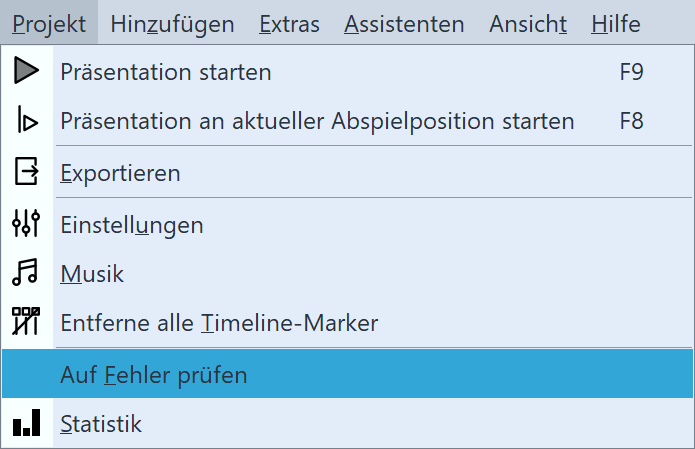Close the open Projekt menu via its title
The image size is (695, 449).
click(50, 23)
